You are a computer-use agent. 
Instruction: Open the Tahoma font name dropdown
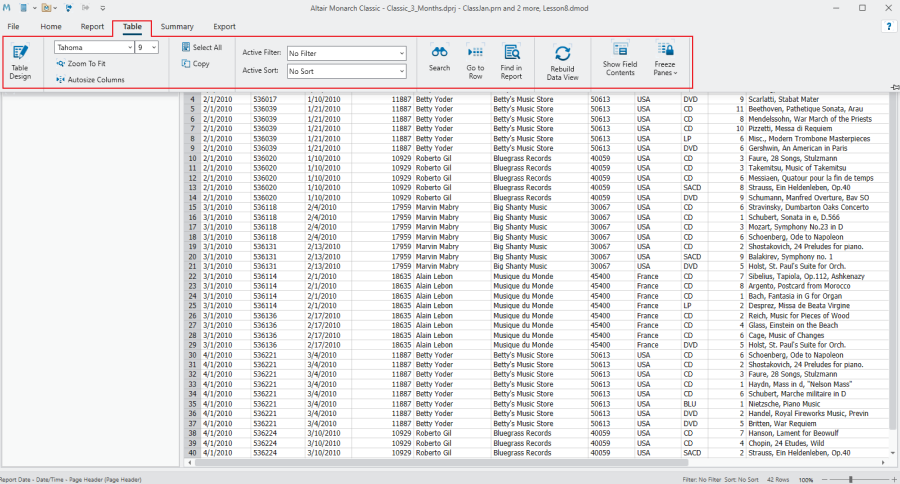pyautogui.click(x=129, y=47)
